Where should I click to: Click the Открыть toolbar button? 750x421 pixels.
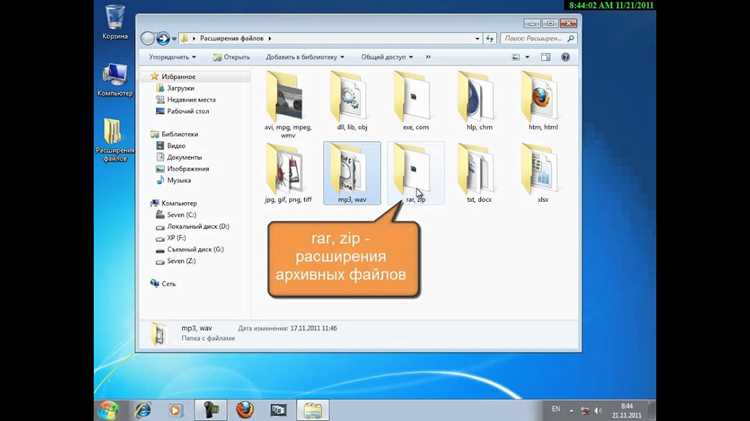(x=232, y=57)
